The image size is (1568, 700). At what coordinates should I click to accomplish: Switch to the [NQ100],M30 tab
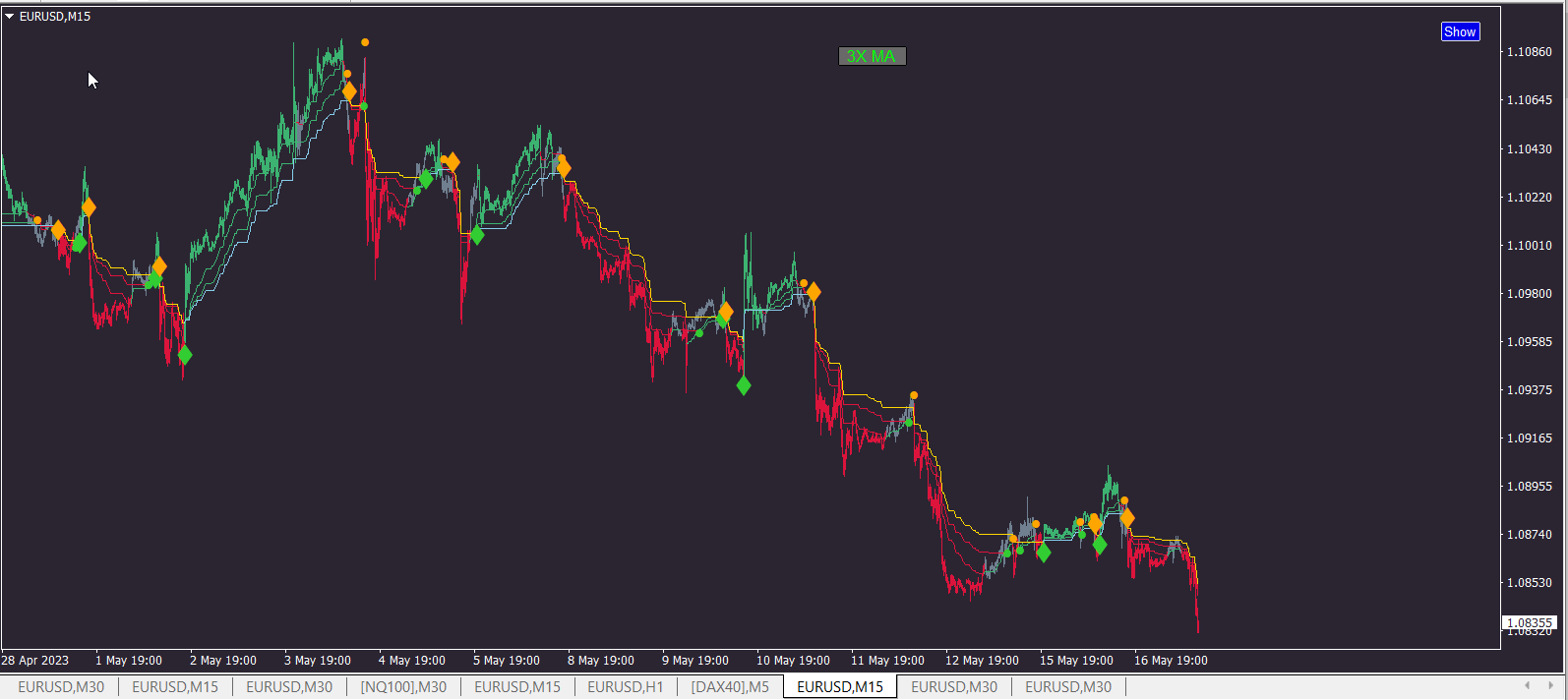tap(403, 687)
